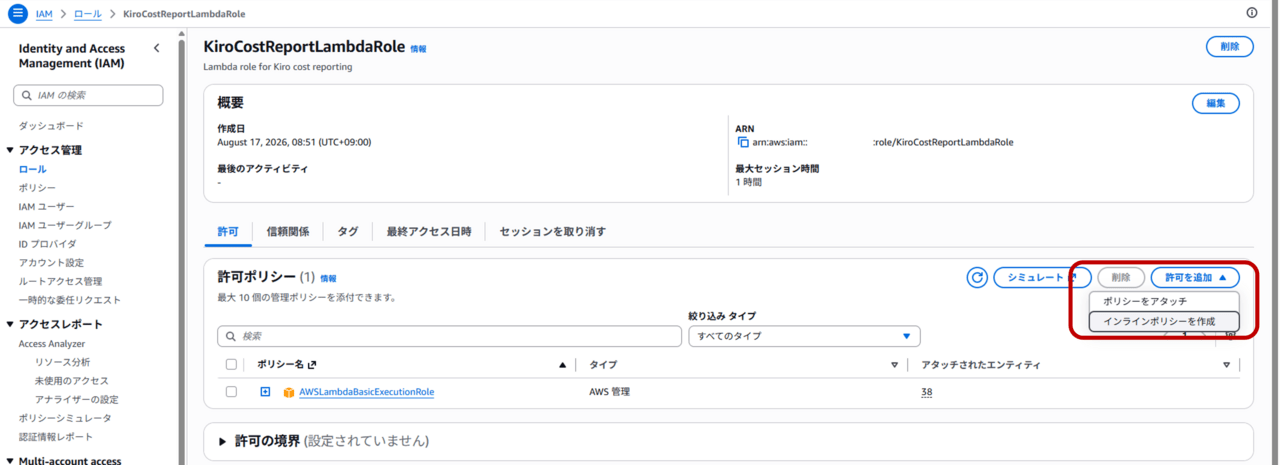The width and height of the screenshot is (1280, 465).
Task: Expand the 許可の境界 section
Action: [222, 441]
